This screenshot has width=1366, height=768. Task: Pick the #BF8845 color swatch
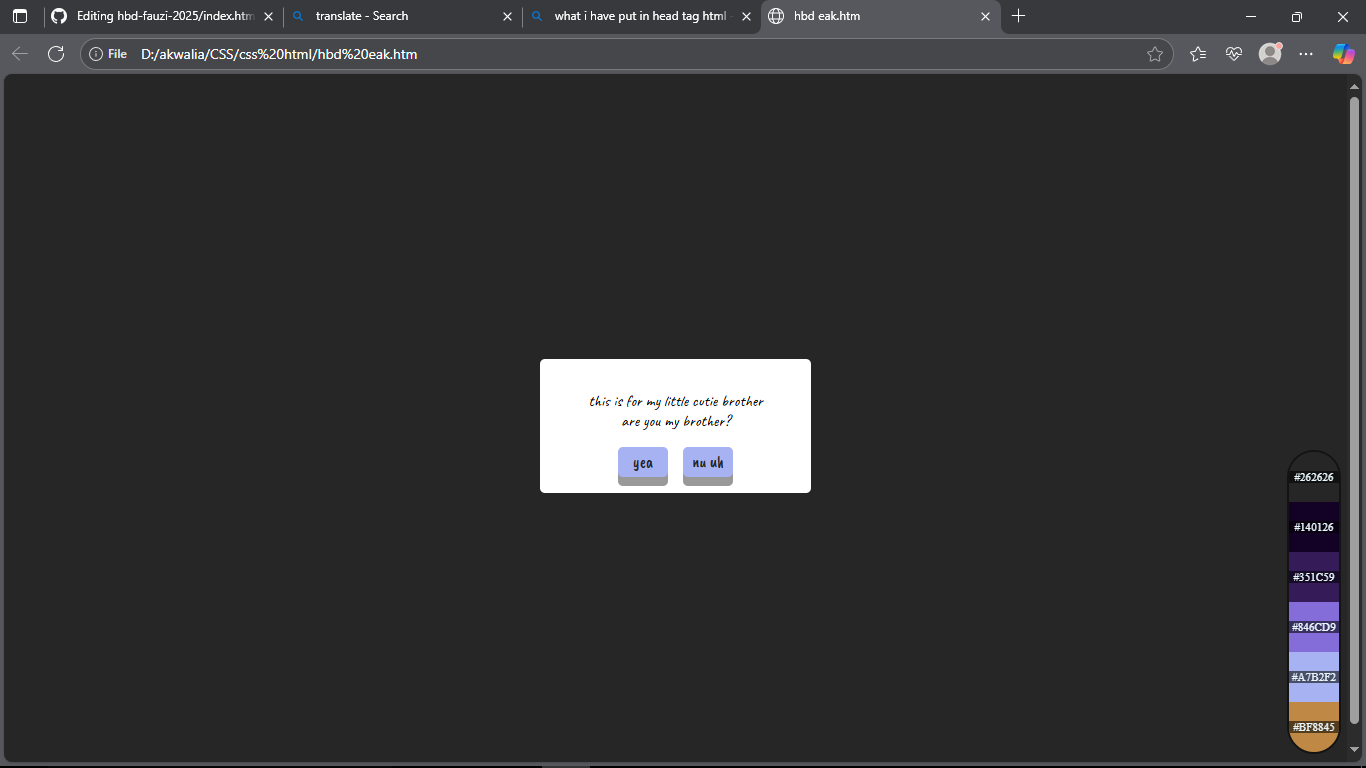[x=1314, y=727]
